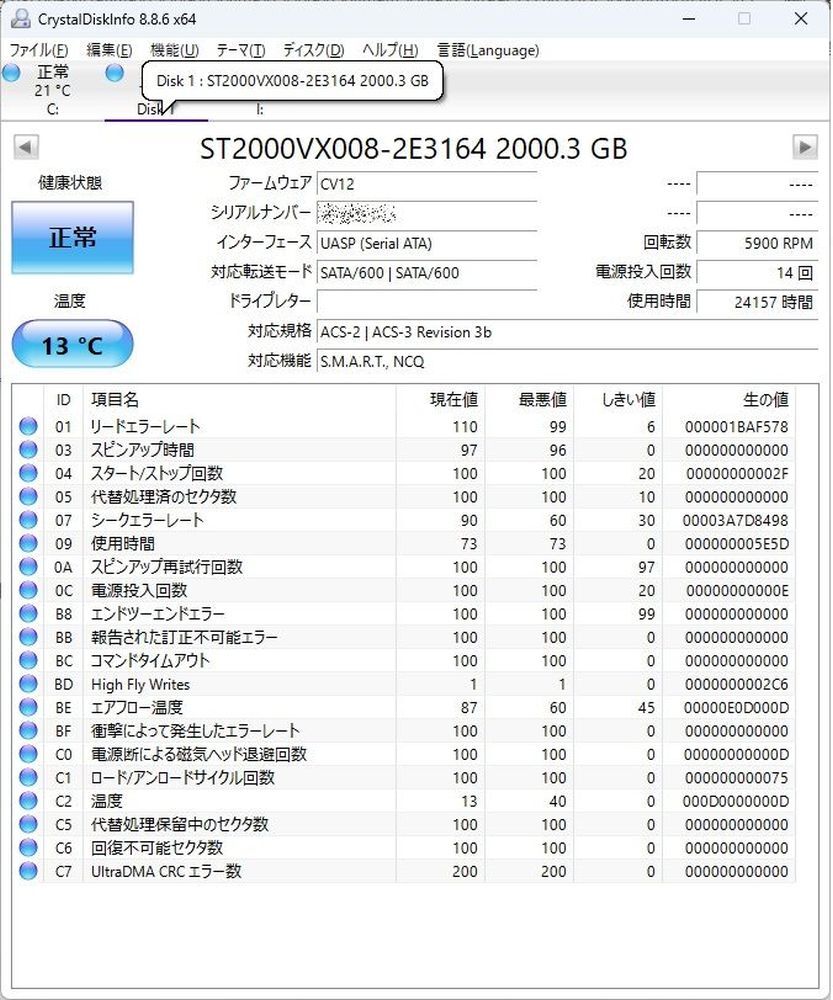Click the 回転数 value 5900 RPM
Screen dimensions: 833x1000
pyautogui.click(x=757, y=243)
